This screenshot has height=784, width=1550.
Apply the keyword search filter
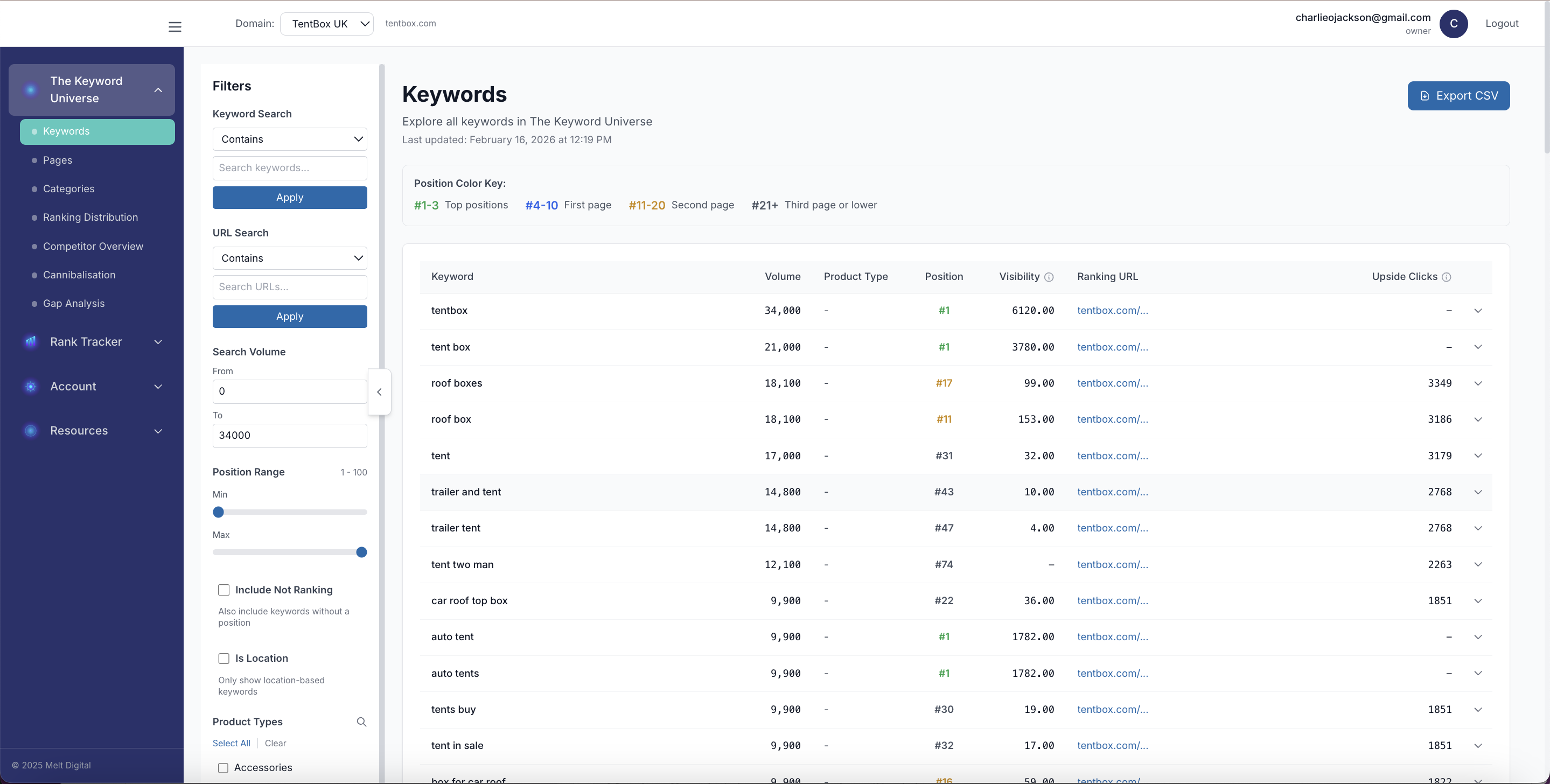click(x=290, y=198)
